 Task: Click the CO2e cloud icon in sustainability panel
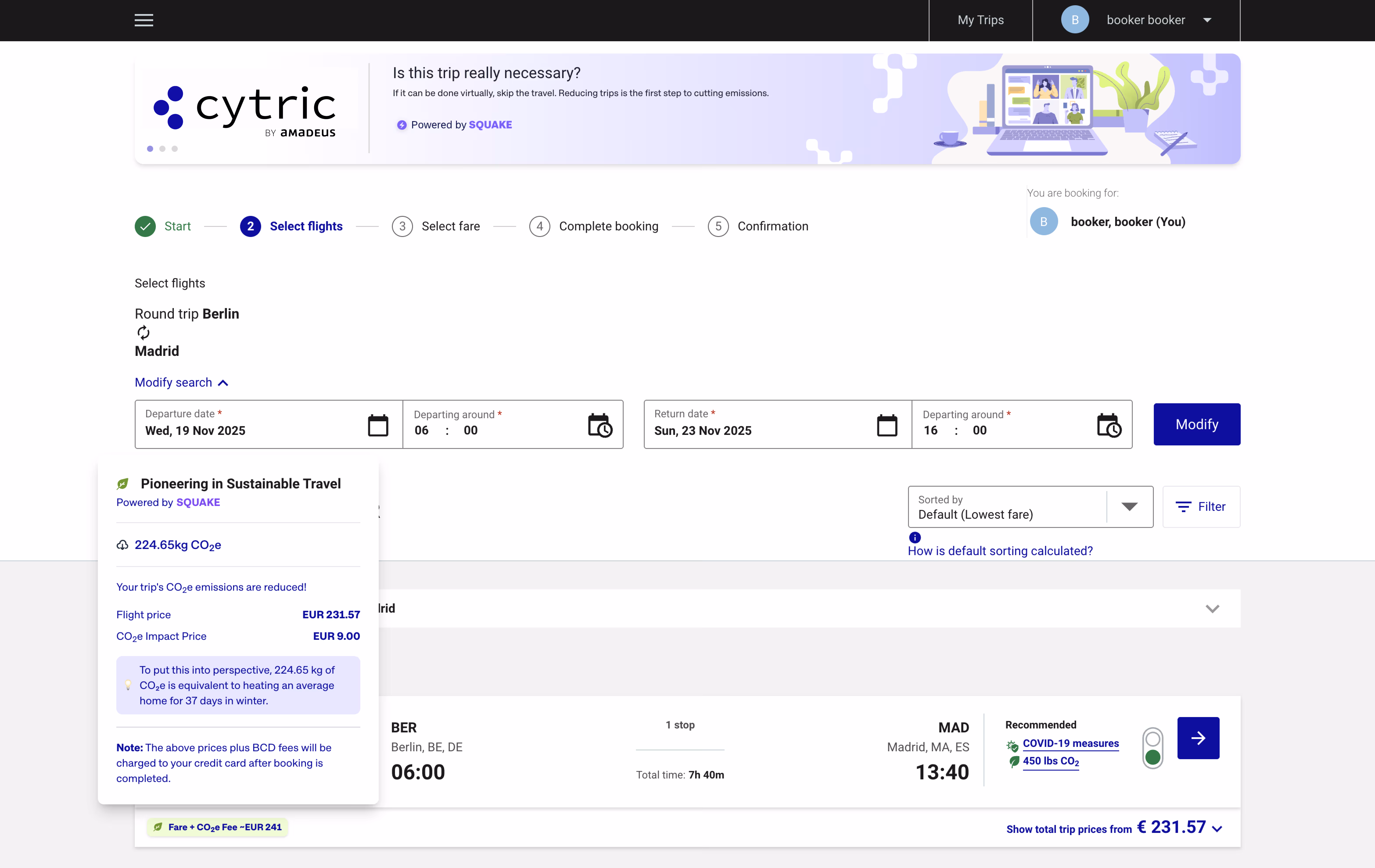122,545
